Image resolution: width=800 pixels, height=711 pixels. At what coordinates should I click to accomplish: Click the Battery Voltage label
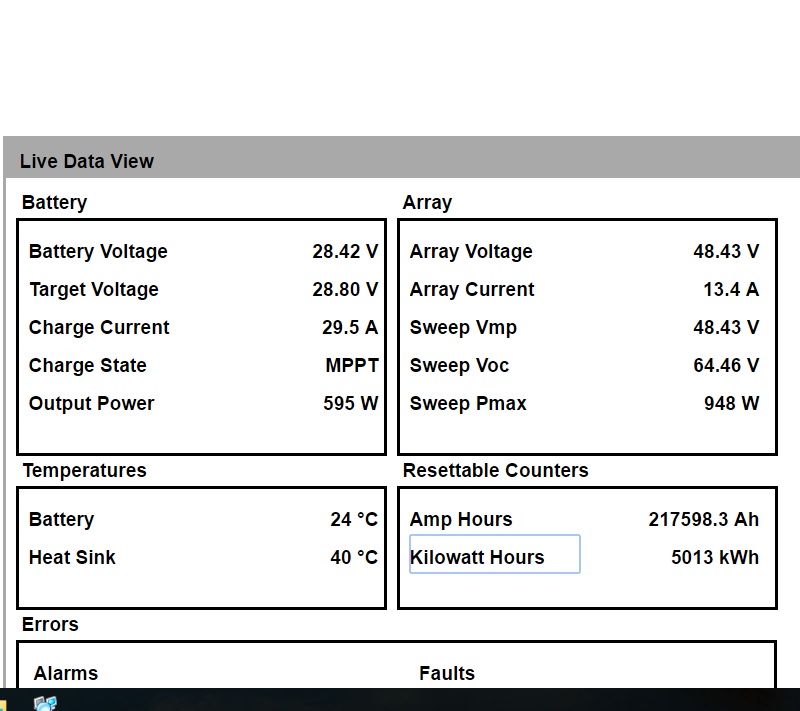pos(98,251)
